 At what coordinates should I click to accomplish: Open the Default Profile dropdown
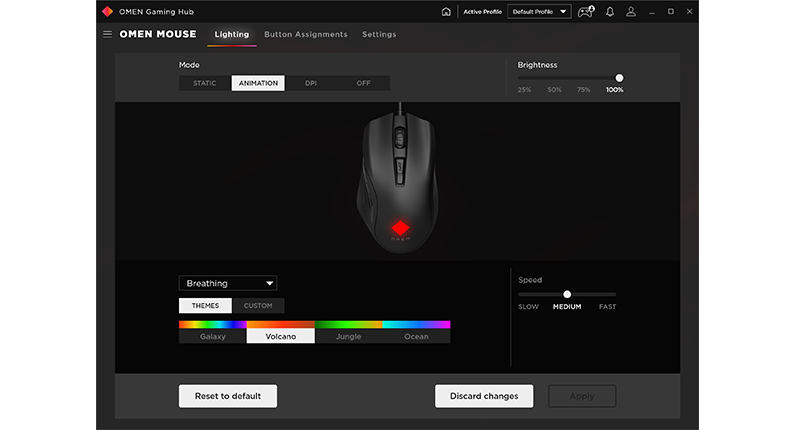point(539,12)
